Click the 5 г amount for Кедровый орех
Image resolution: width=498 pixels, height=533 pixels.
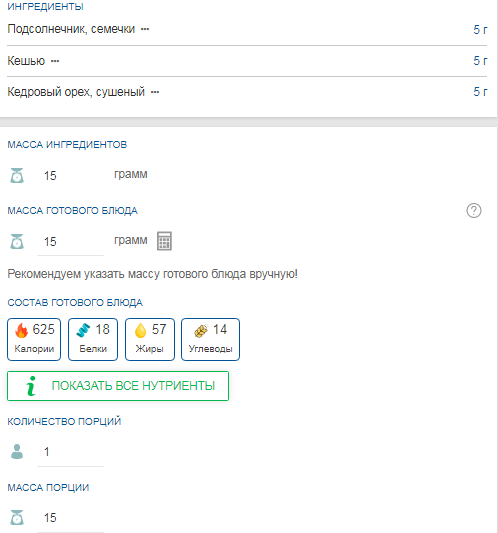[480, 92]
